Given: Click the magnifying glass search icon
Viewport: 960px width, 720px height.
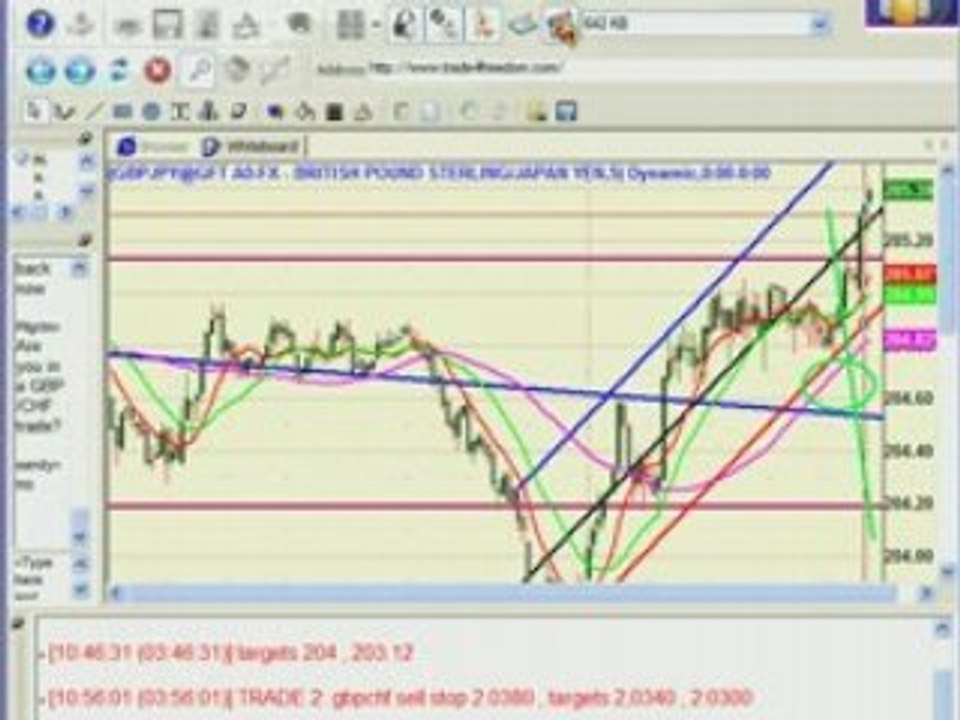Looking at the screenshot, I should [x=198, y=70].
